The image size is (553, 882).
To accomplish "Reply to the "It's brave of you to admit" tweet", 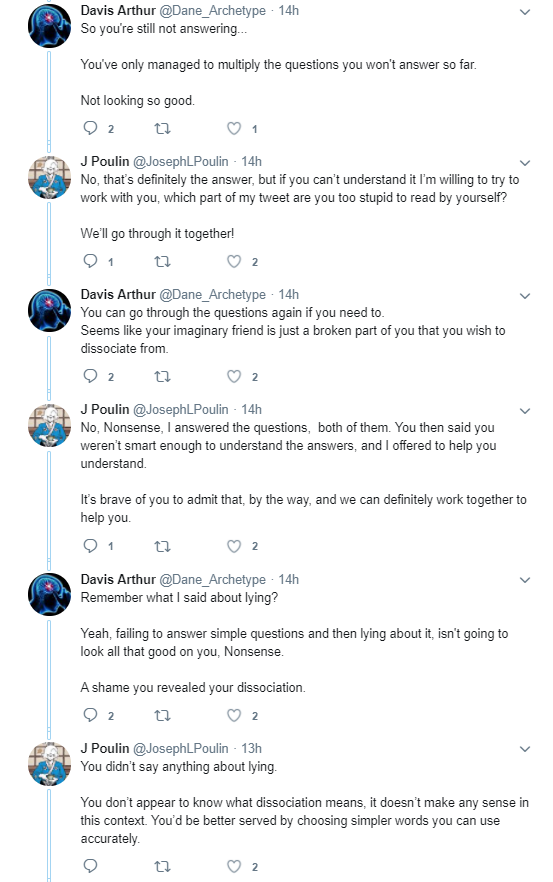I will pyautogui.click(x=91, y=546).
